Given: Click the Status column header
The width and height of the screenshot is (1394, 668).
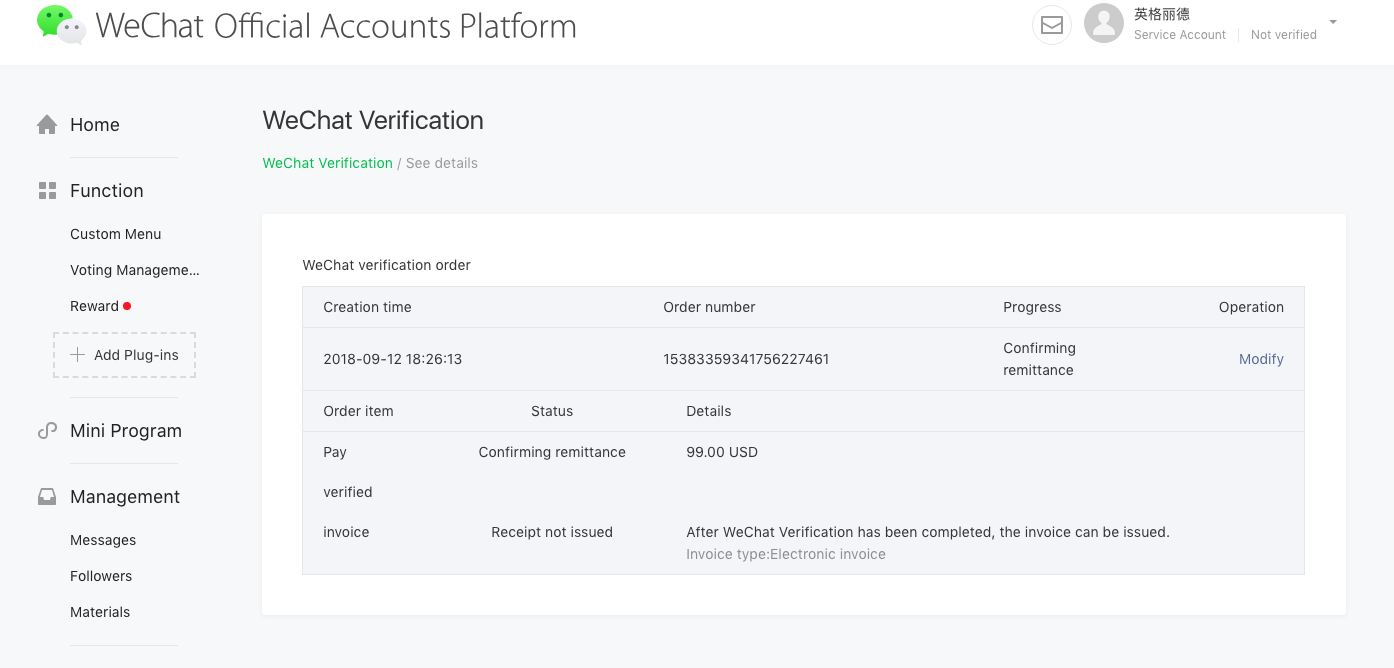Looking at the screenshot, I should pyautogui.click(x=552, y=411).
